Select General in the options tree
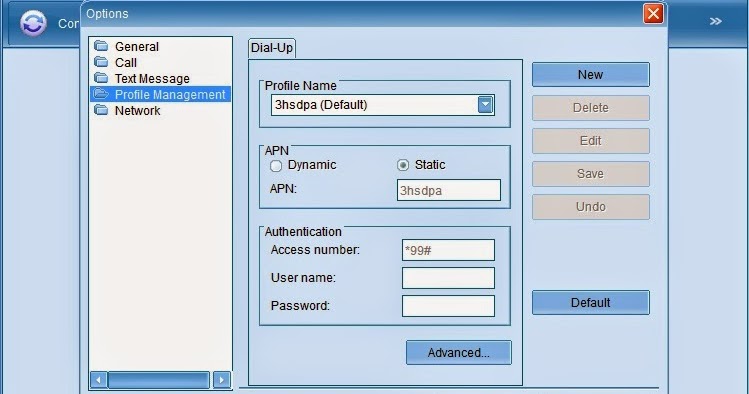 tap(137, 46)
